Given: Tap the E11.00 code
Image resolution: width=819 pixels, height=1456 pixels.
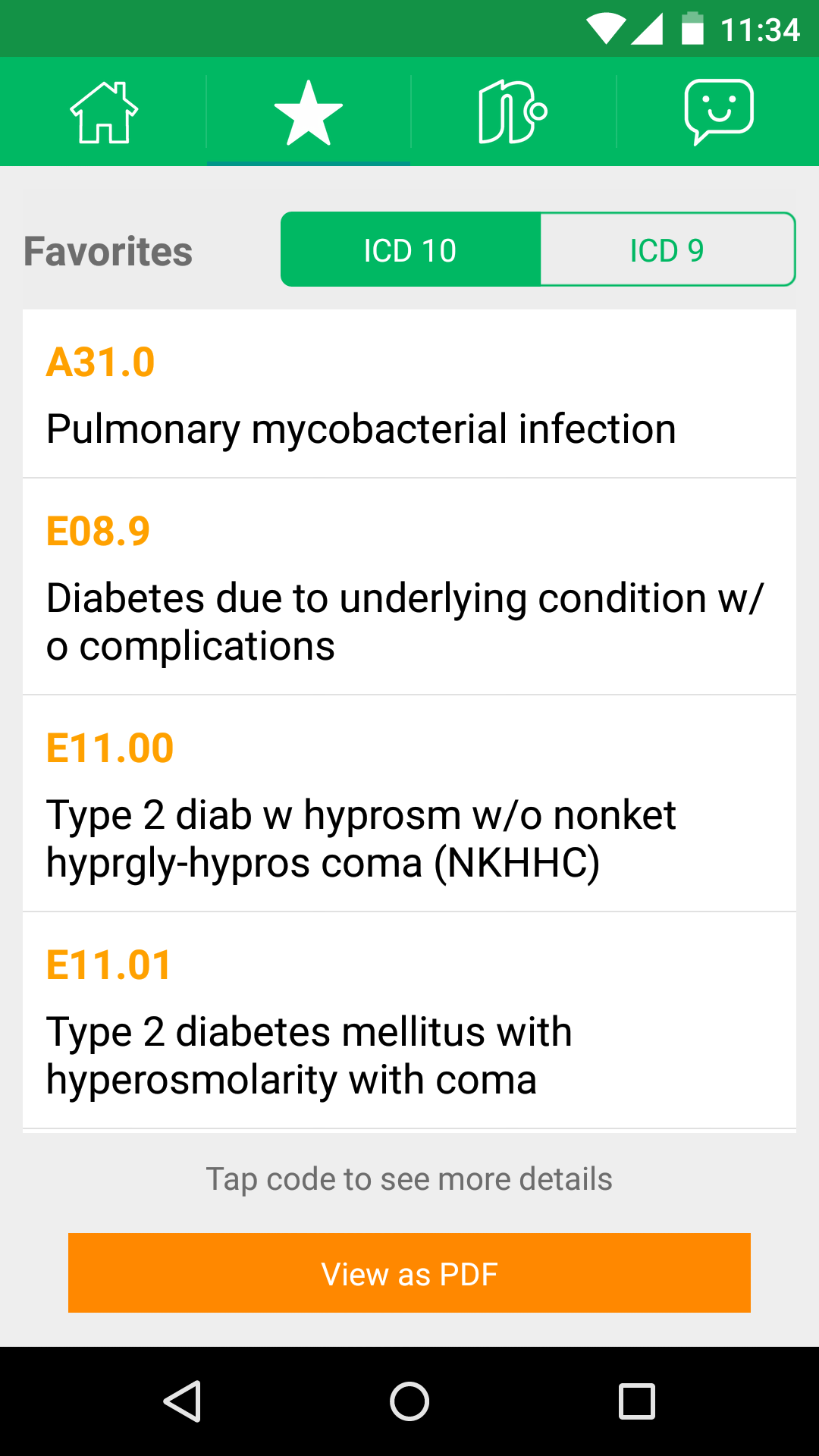Looking at the screenshot, I should pyautogui.click(x=110, y=748).
